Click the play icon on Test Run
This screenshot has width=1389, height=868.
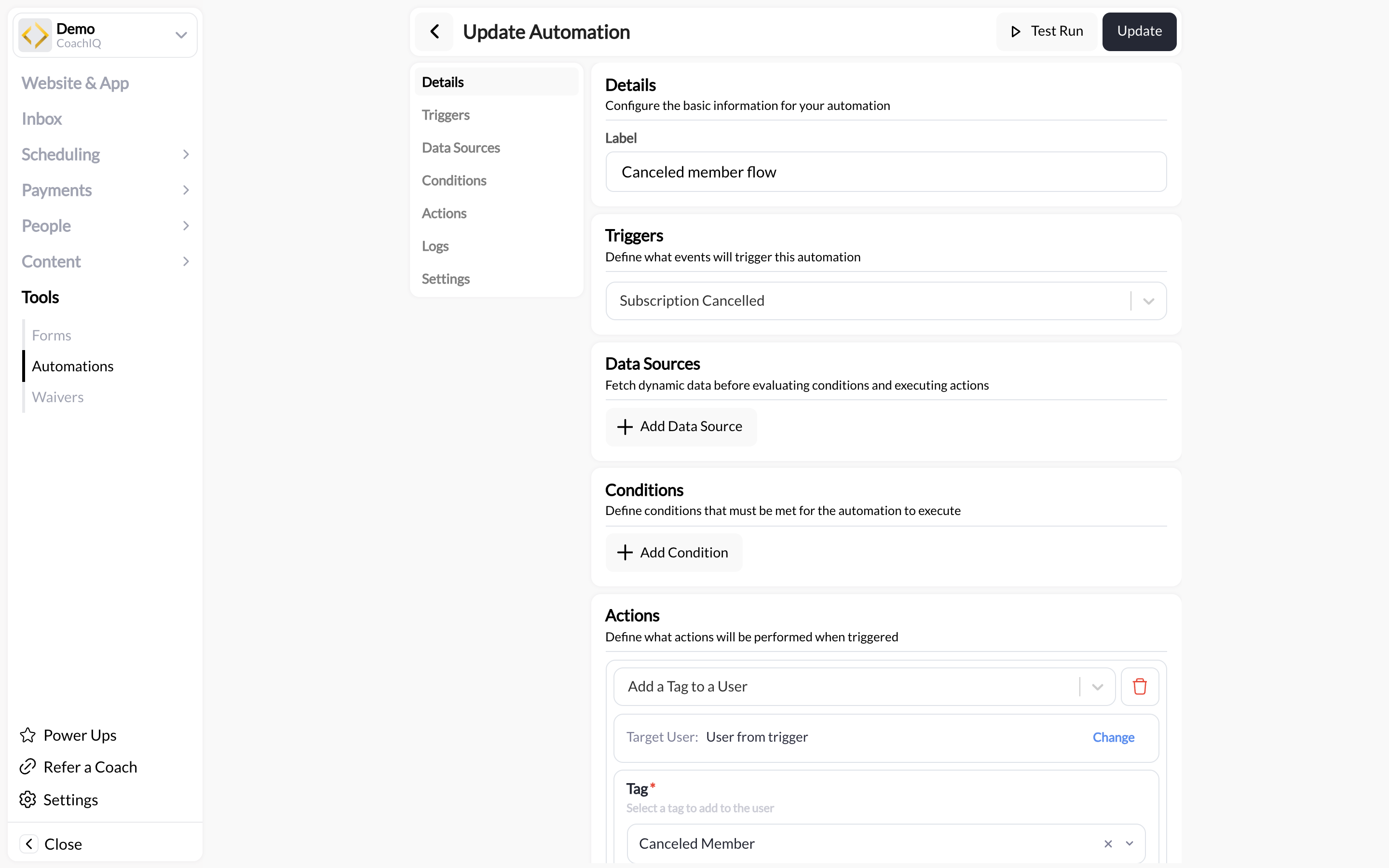1015,31
